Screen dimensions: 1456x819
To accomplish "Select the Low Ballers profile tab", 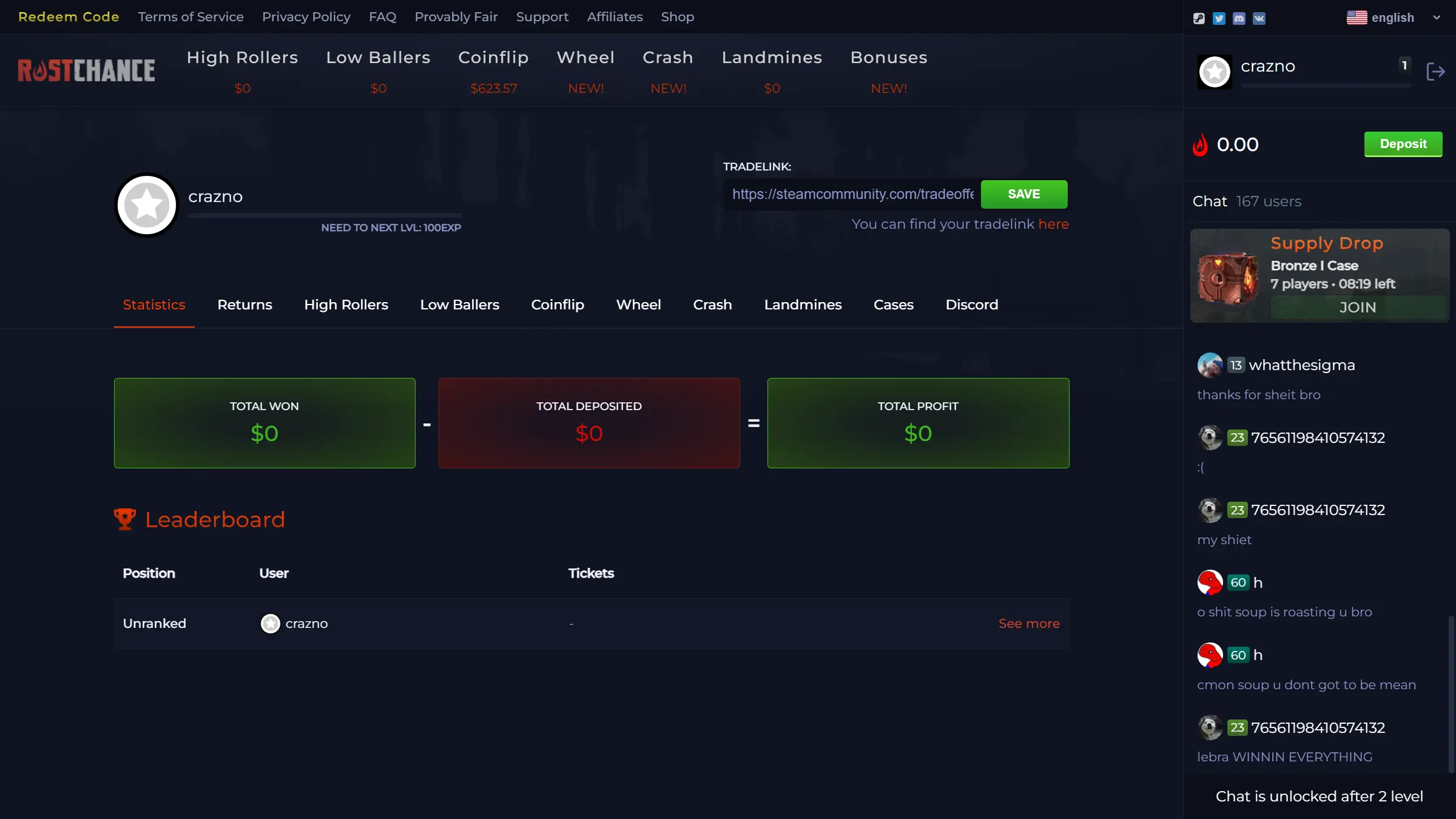I will tap(459, 305).
